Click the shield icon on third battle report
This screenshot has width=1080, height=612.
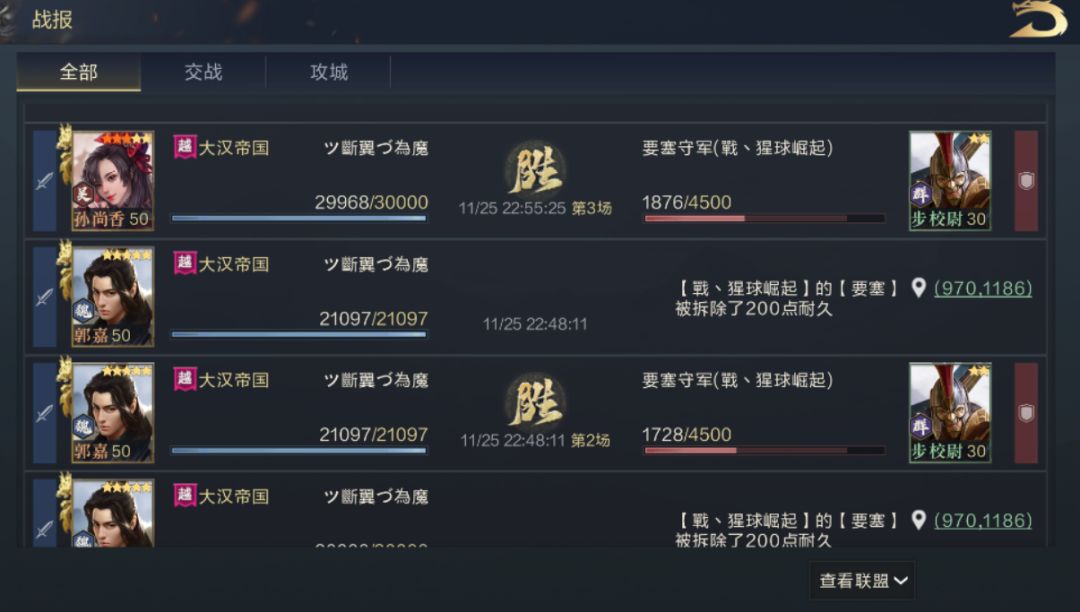(1026, 413)
